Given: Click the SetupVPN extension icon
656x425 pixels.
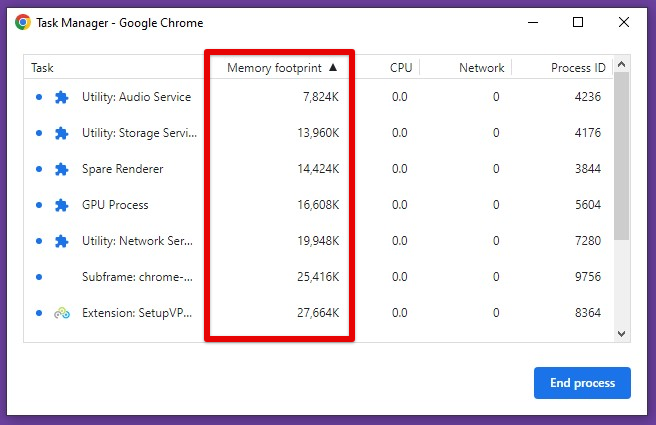Looking at the screenshot, I should (x=62, y=313).
